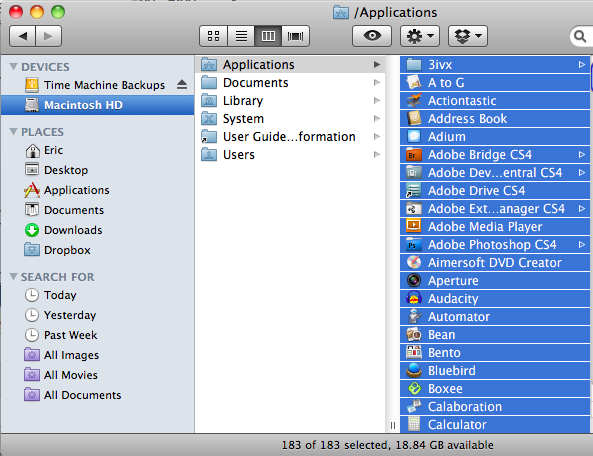Select User Guide...formation folder alias
This screenshot has height=456, width=593.
pyautogui.click(x=290, y=136)
